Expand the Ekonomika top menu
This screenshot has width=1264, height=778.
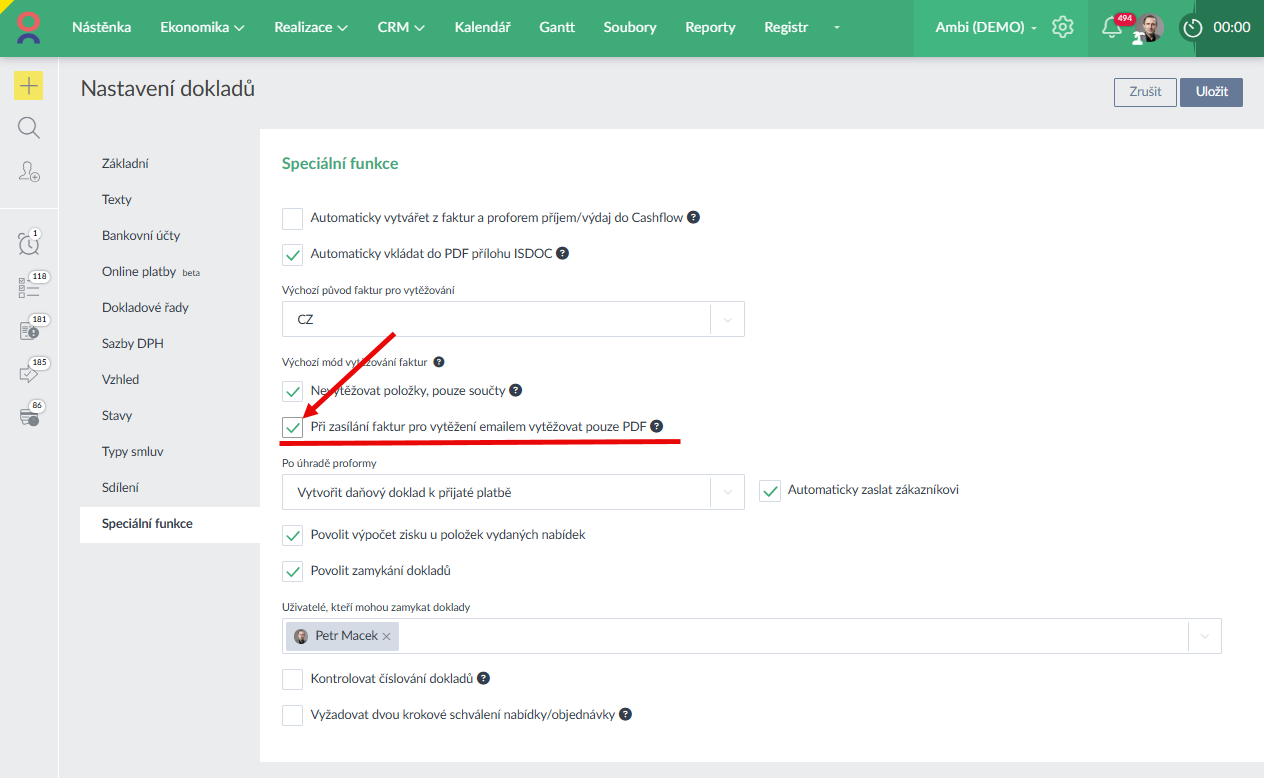[x=202, y=28]
